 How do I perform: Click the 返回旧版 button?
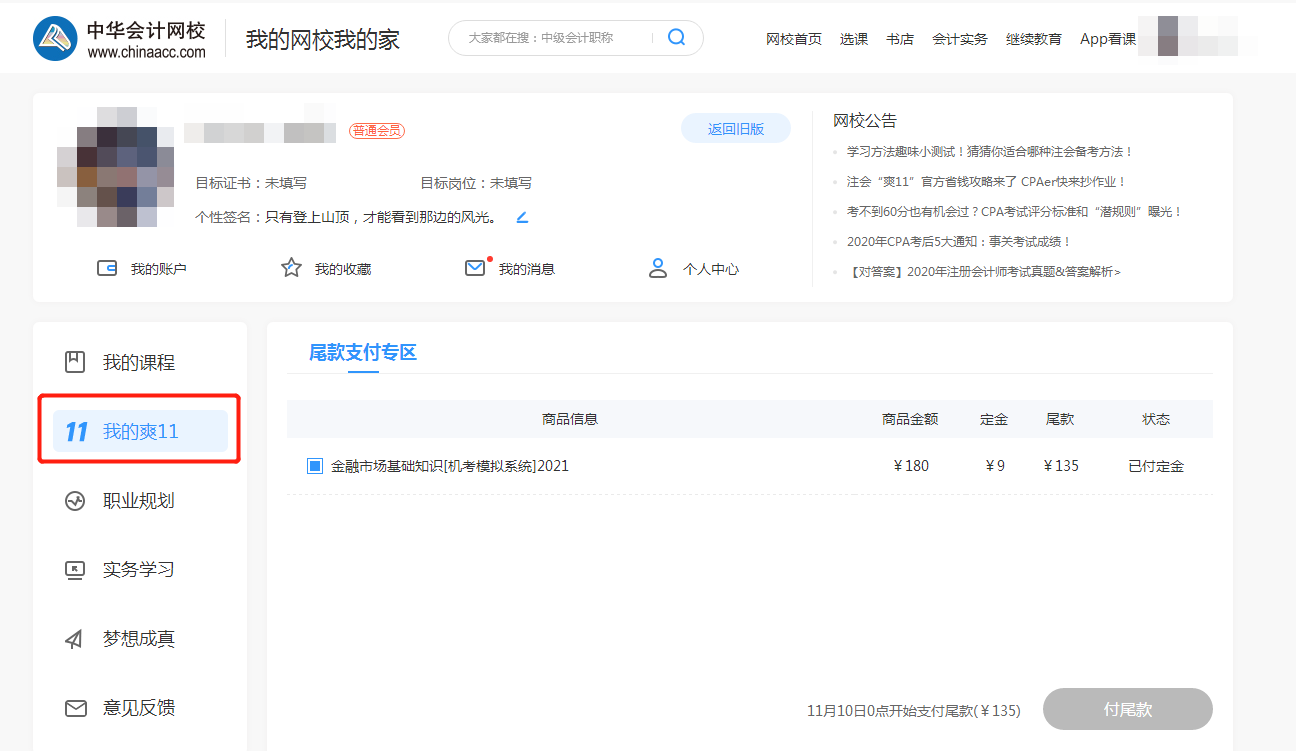[736, 128]
